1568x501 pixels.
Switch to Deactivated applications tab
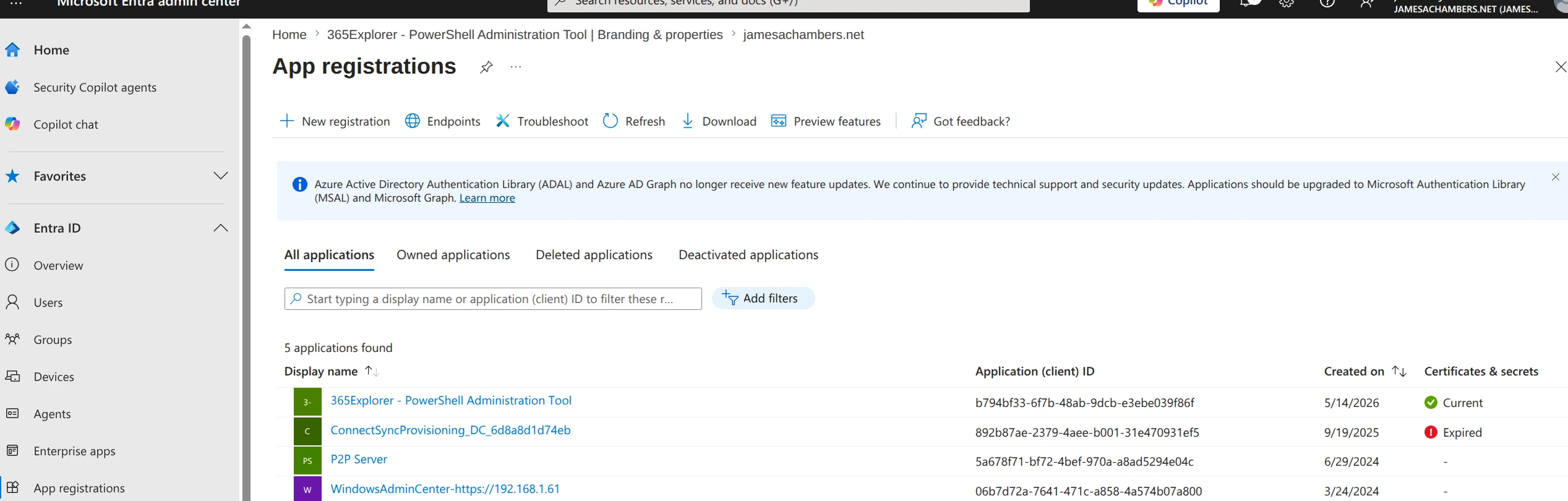[x=748, y=255]
